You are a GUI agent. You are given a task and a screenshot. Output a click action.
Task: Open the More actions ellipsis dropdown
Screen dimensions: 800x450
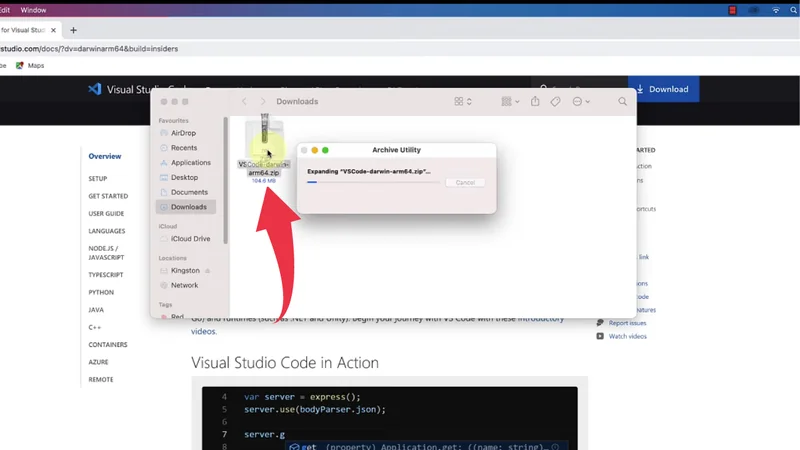click(x=581, y=102)
